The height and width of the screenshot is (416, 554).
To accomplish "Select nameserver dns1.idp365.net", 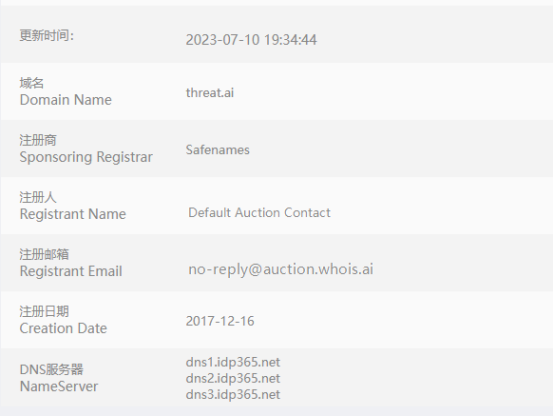I will [x=233, y=362].
